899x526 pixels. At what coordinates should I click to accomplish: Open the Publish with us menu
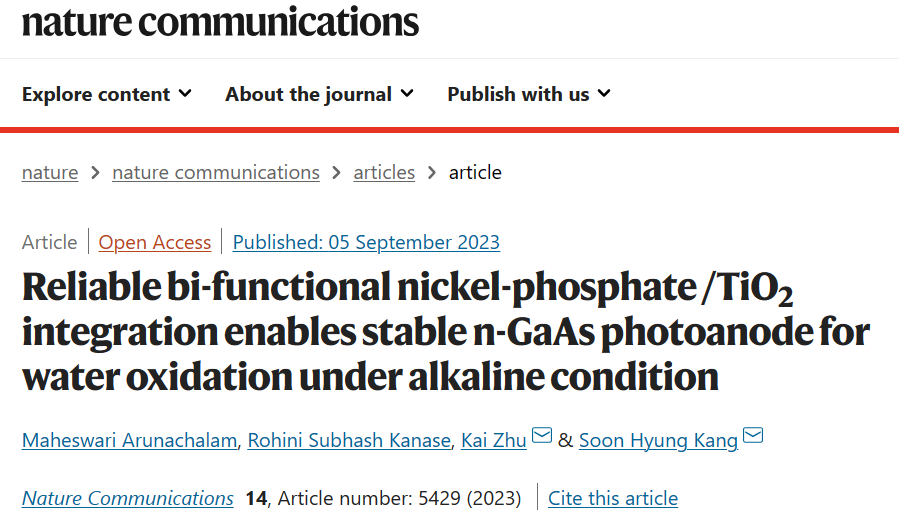tap(529, 94)
